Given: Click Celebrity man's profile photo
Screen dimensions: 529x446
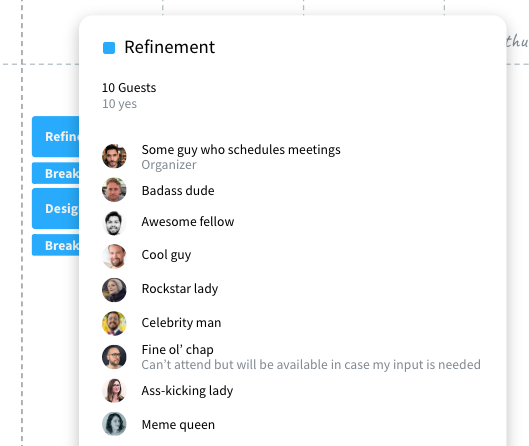Looking at the screenshot, I should click(114, 323).
